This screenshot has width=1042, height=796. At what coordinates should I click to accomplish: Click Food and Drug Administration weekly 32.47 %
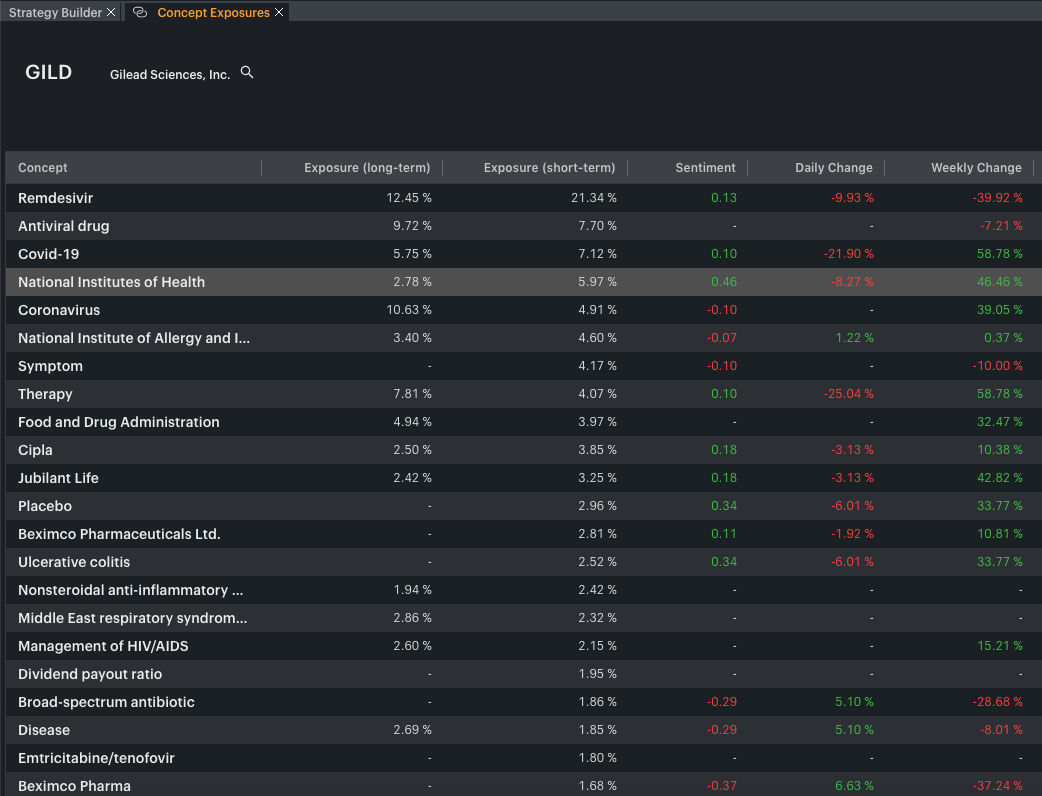point(999,422)
